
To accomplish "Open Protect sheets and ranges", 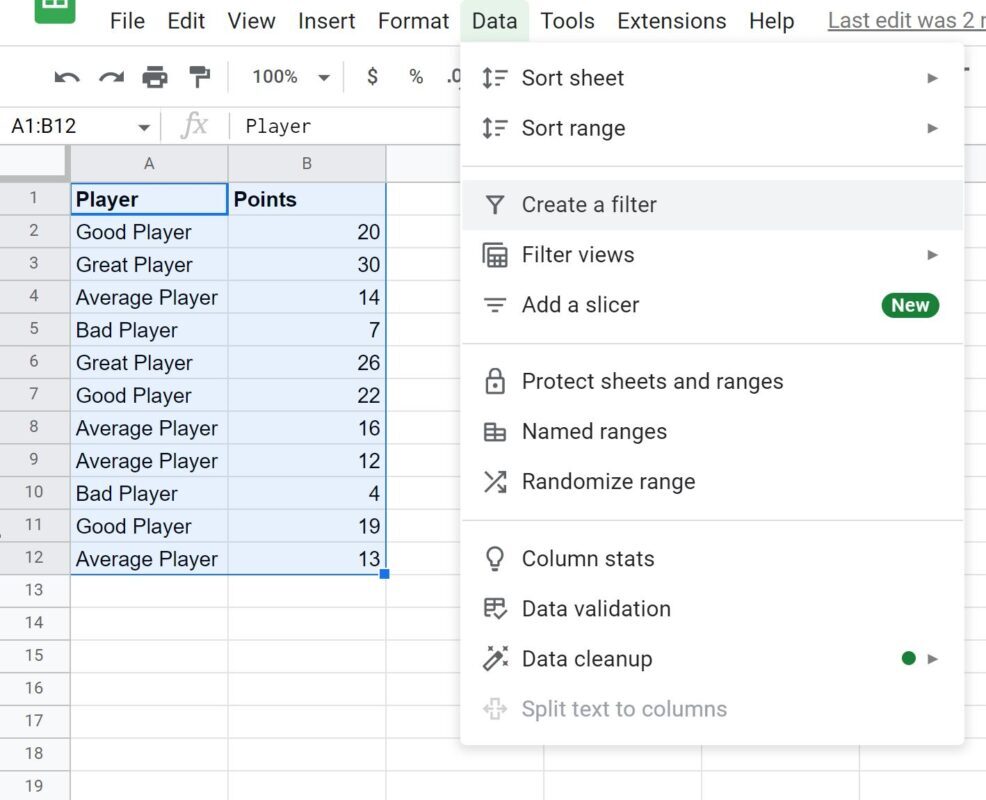I will pyautogui.click(x=712, y=381).
